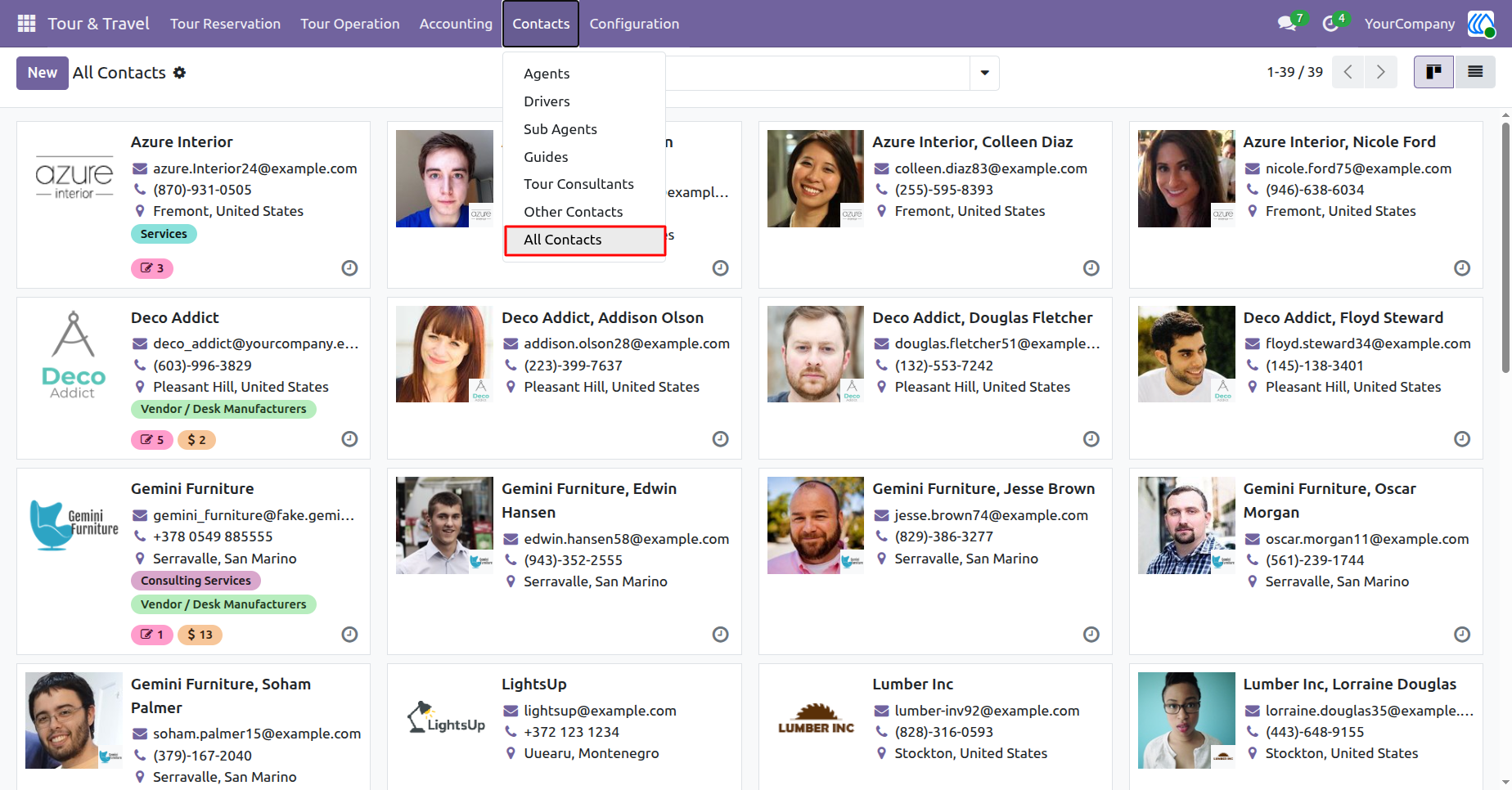Go to previous page of contacts
The height and width of the screenshot is (790, 1512).
coord(1348,72)
